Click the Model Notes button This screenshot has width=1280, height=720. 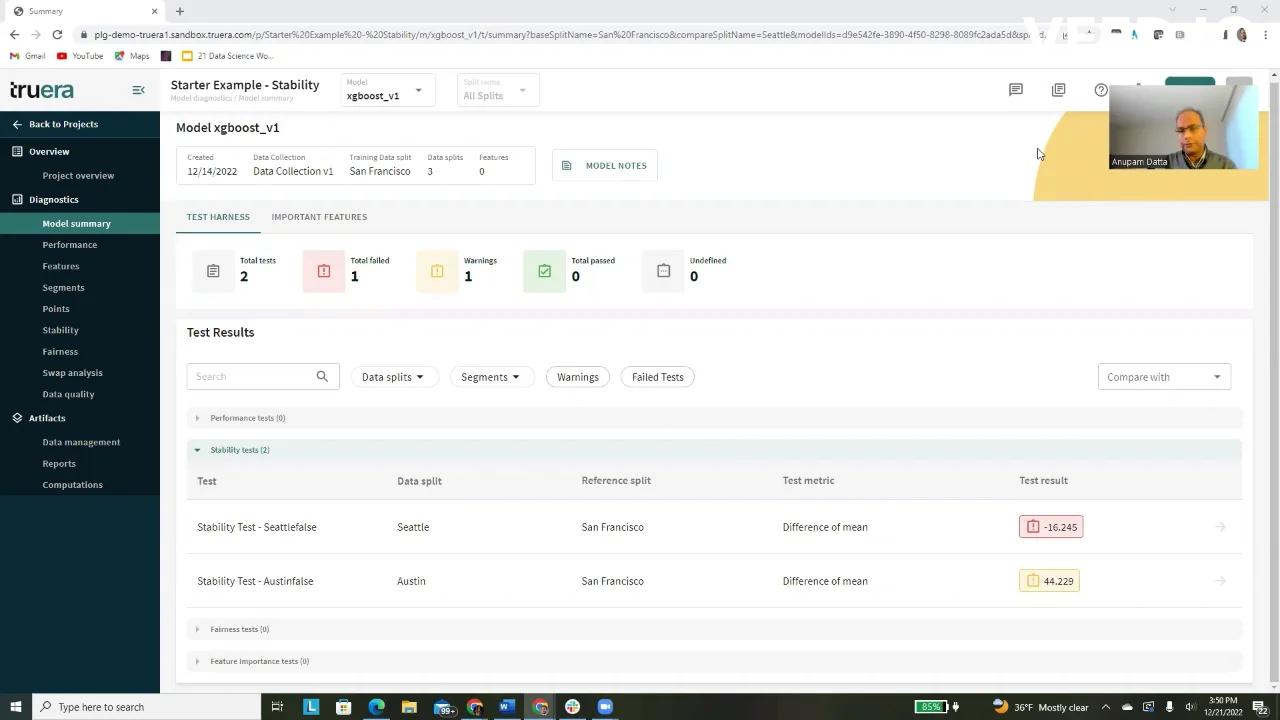pyautogui.click(x=605, y=166)
